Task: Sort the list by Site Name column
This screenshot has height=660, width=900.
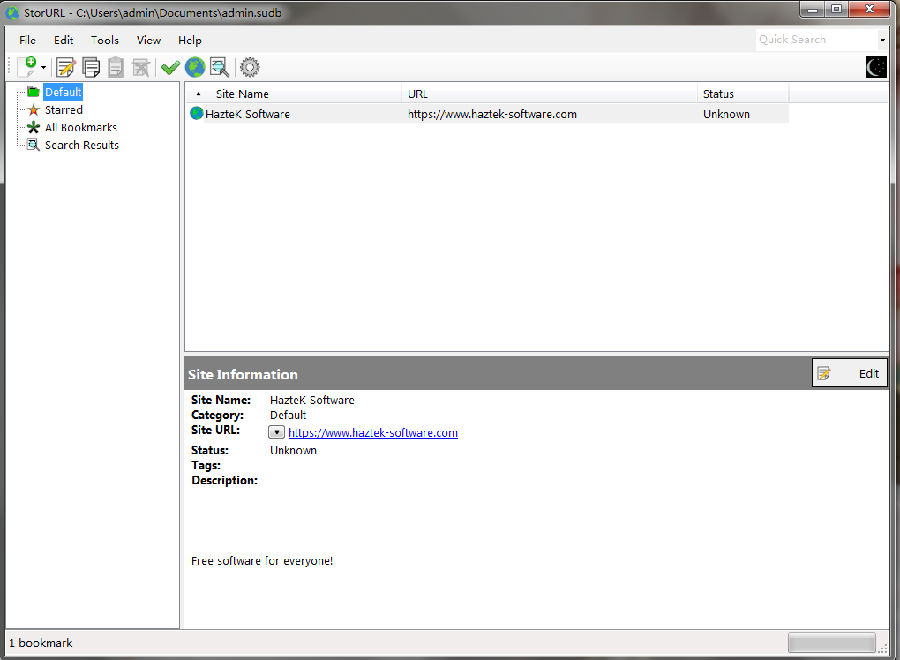Action: pos(242,94)
